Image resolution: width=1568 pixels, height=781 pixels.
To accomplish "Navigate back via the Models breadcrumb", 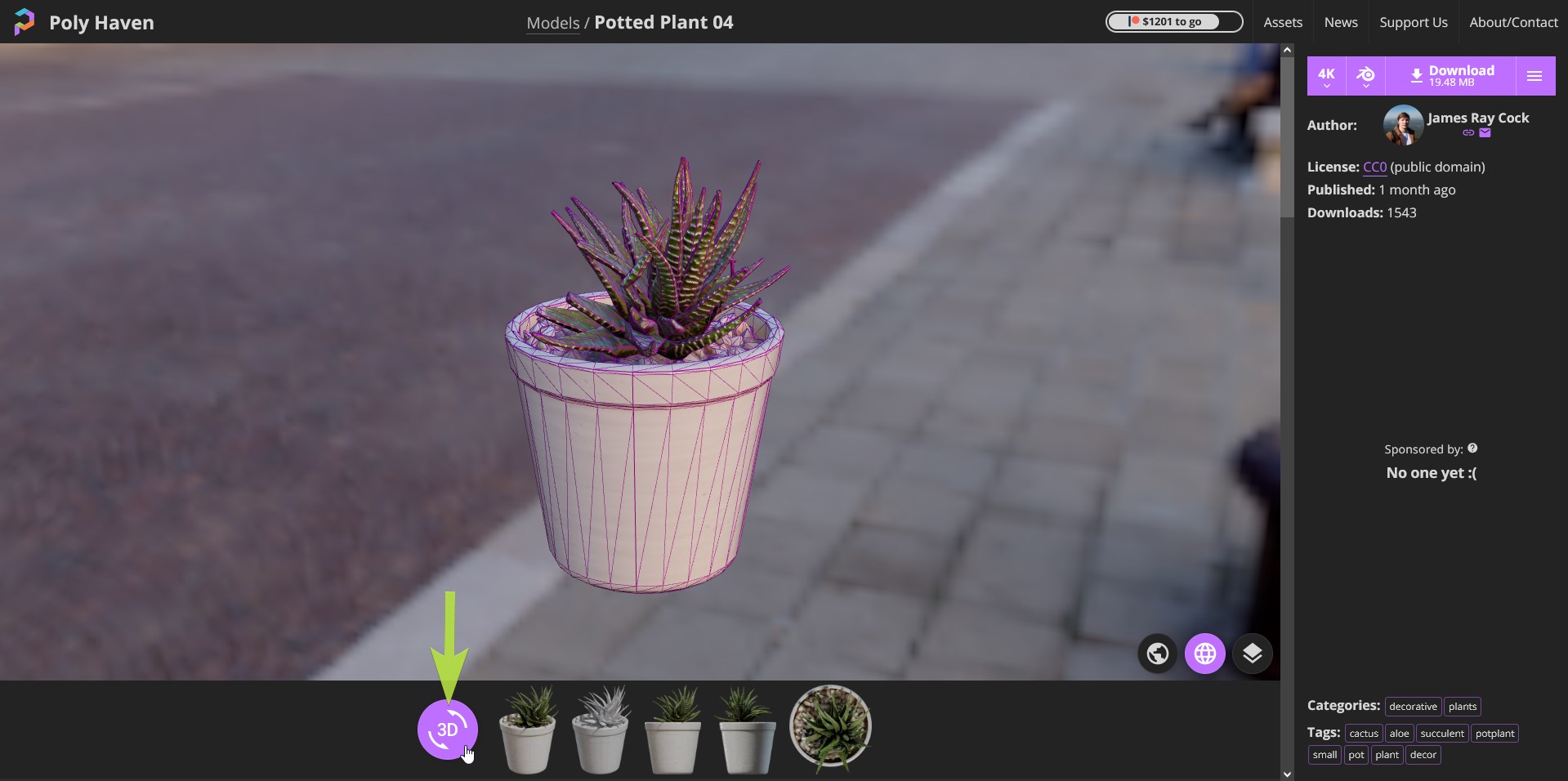I will (x=552, y=23).
